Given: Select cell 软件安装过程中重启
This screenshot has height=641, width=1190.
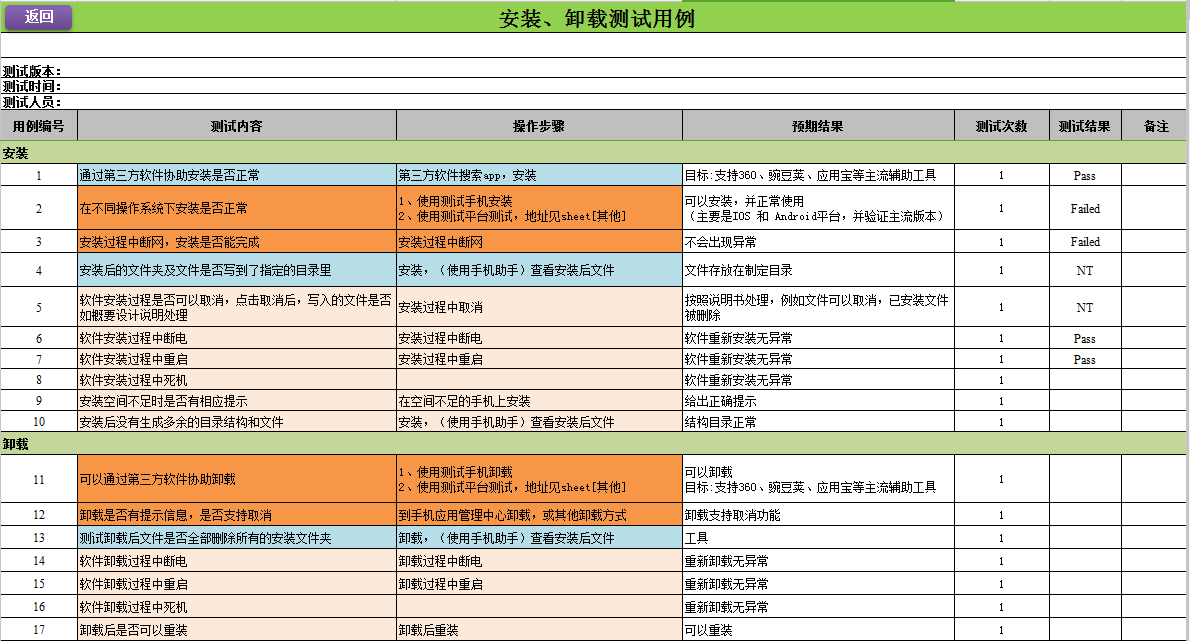Looking at the screenshot, I should [237, 359].
